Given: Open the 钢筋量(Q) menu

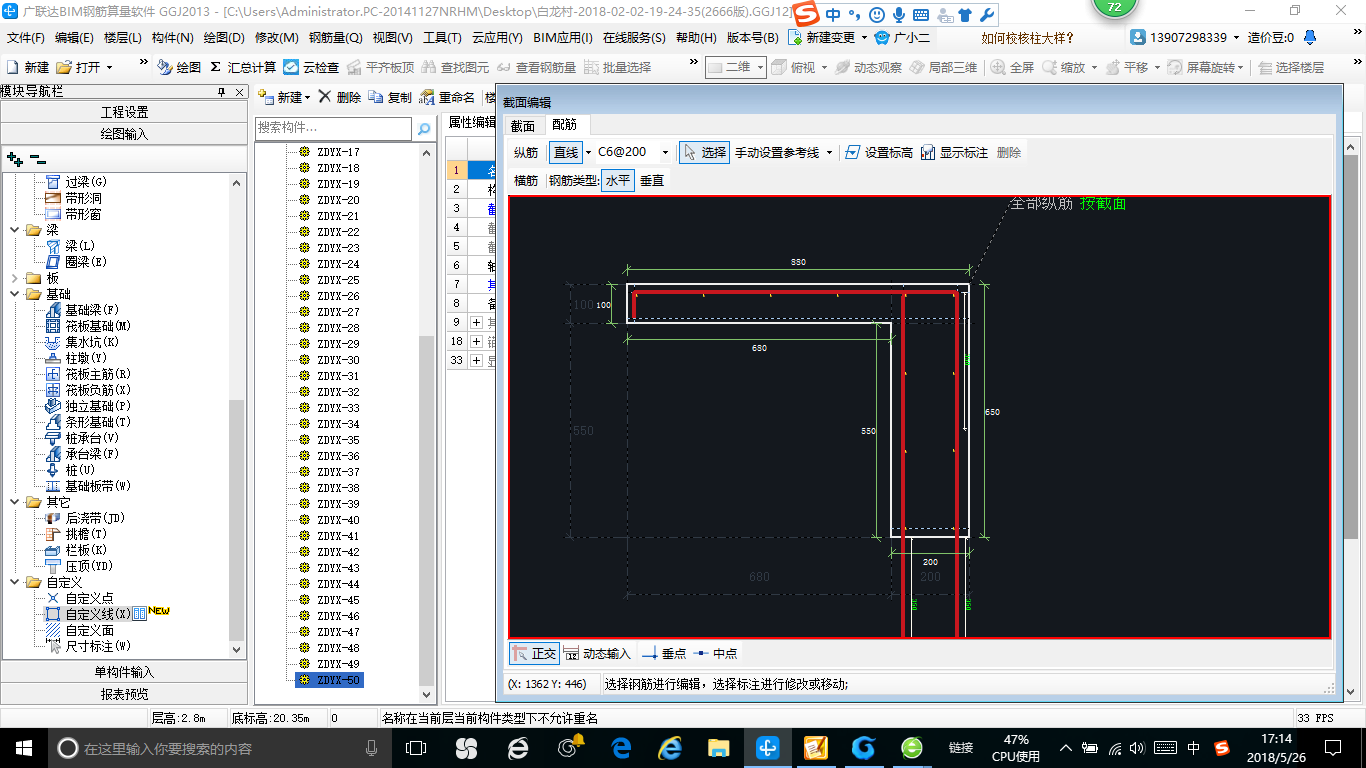Looking at the screenshot, I should click(335, 38).
